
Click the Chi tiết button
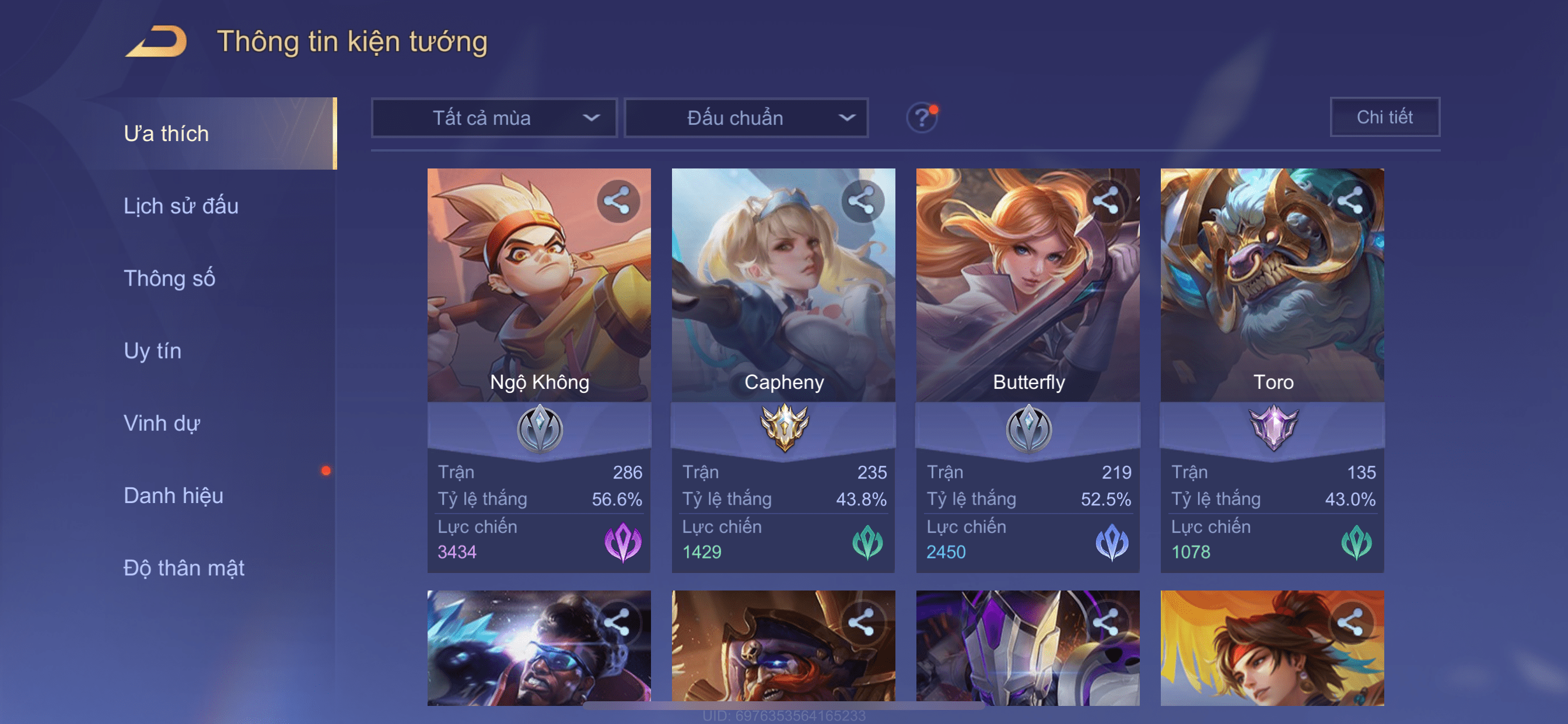[x=1385, y=117]
